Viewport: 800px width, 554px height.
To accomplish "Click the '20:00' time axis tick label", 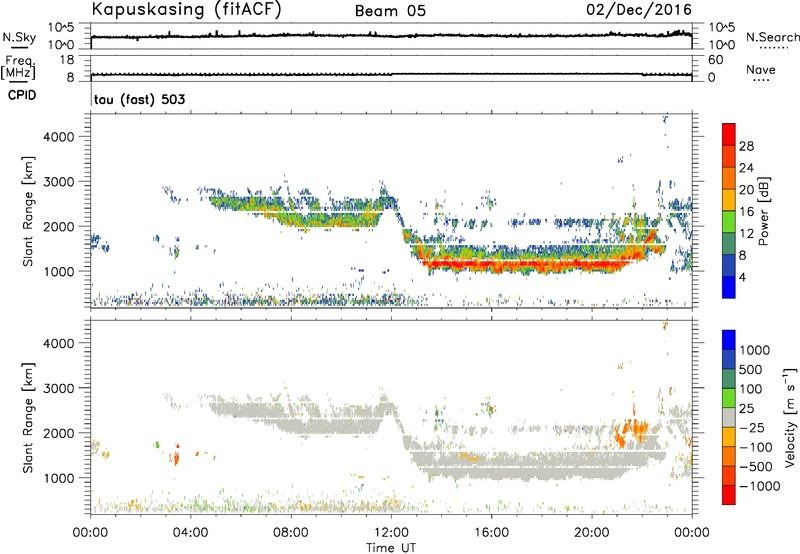I will pos(591,533).
